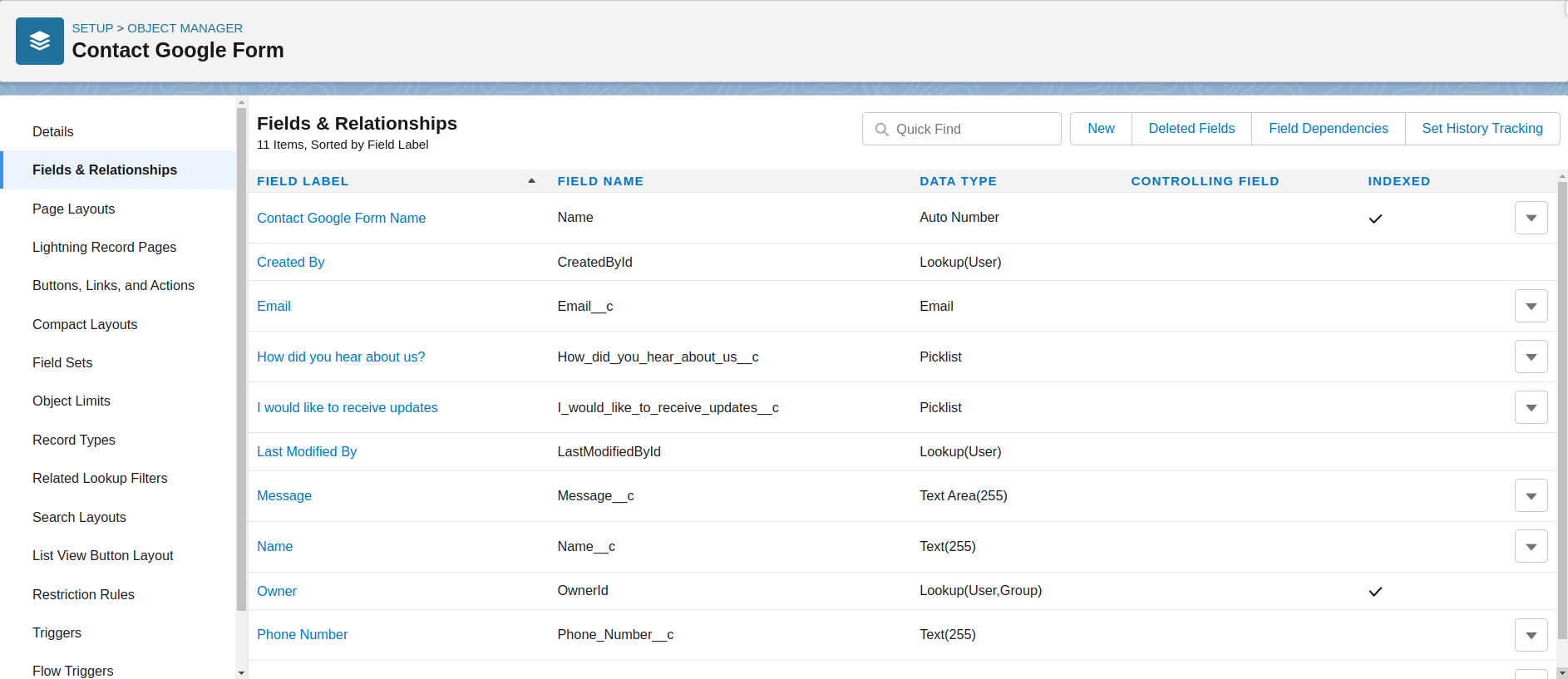Open I would like to receive updates field
Screen dimensions: 1568x679
coord(348,407)
